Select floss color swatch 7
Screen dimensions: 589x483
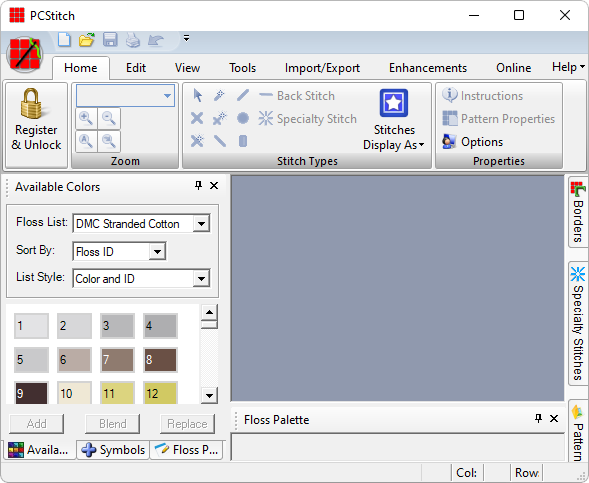[x=117, y=360]
